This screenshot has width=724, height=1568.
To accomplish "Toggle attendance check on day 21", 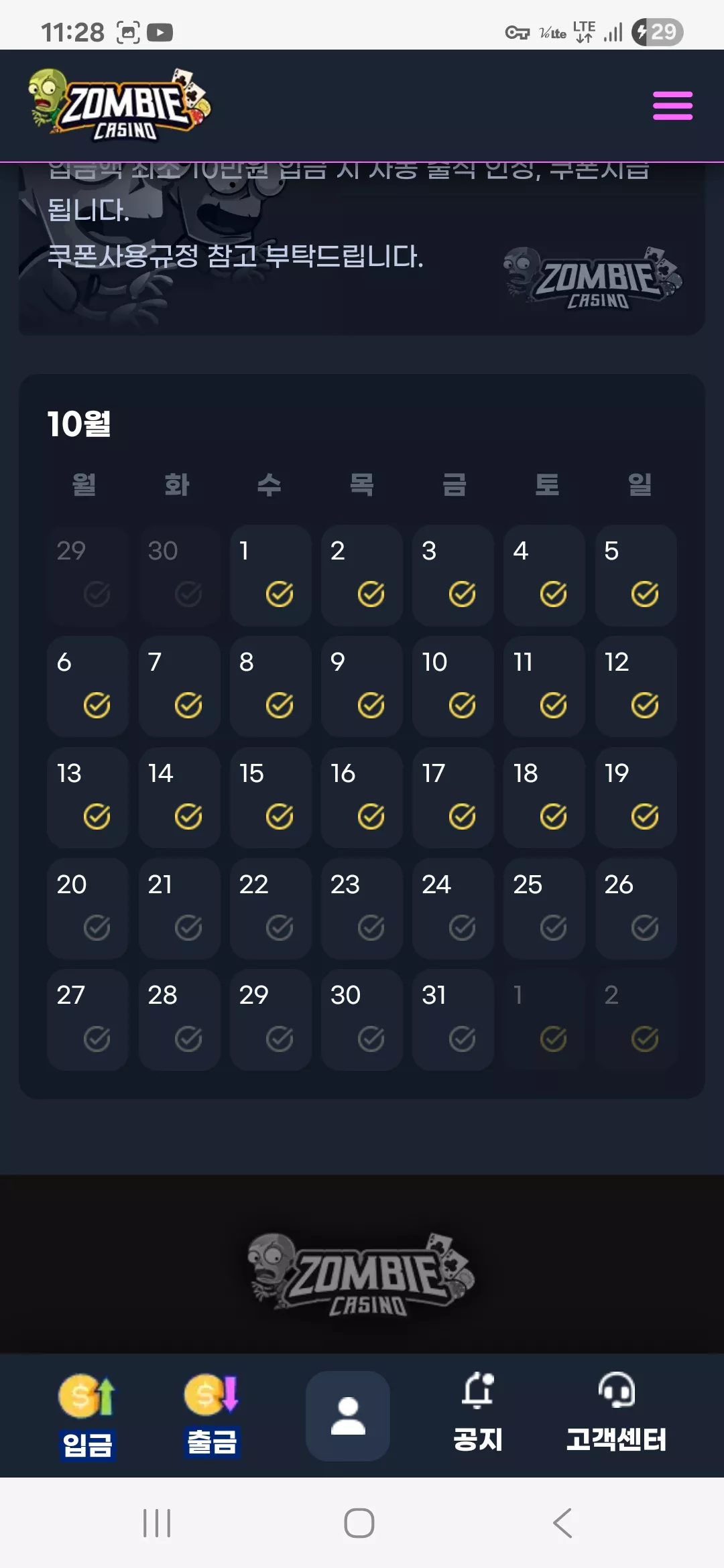I will 188,928.
